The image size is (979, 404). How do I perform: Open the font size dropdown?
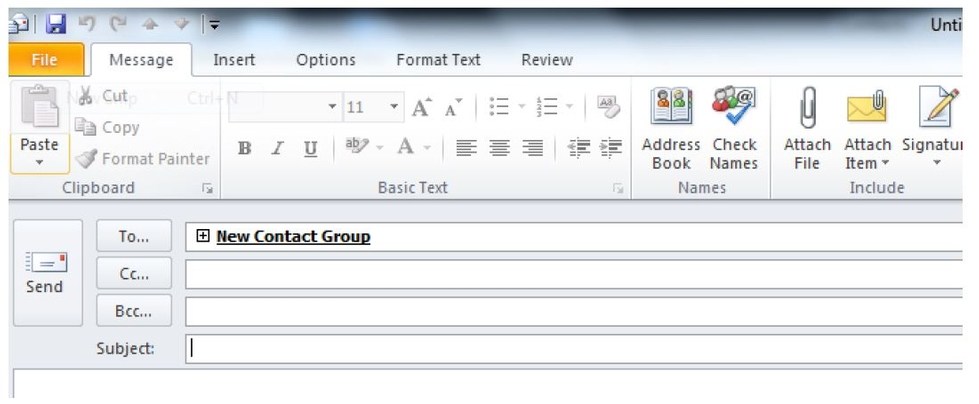click(x=394, y=106)
